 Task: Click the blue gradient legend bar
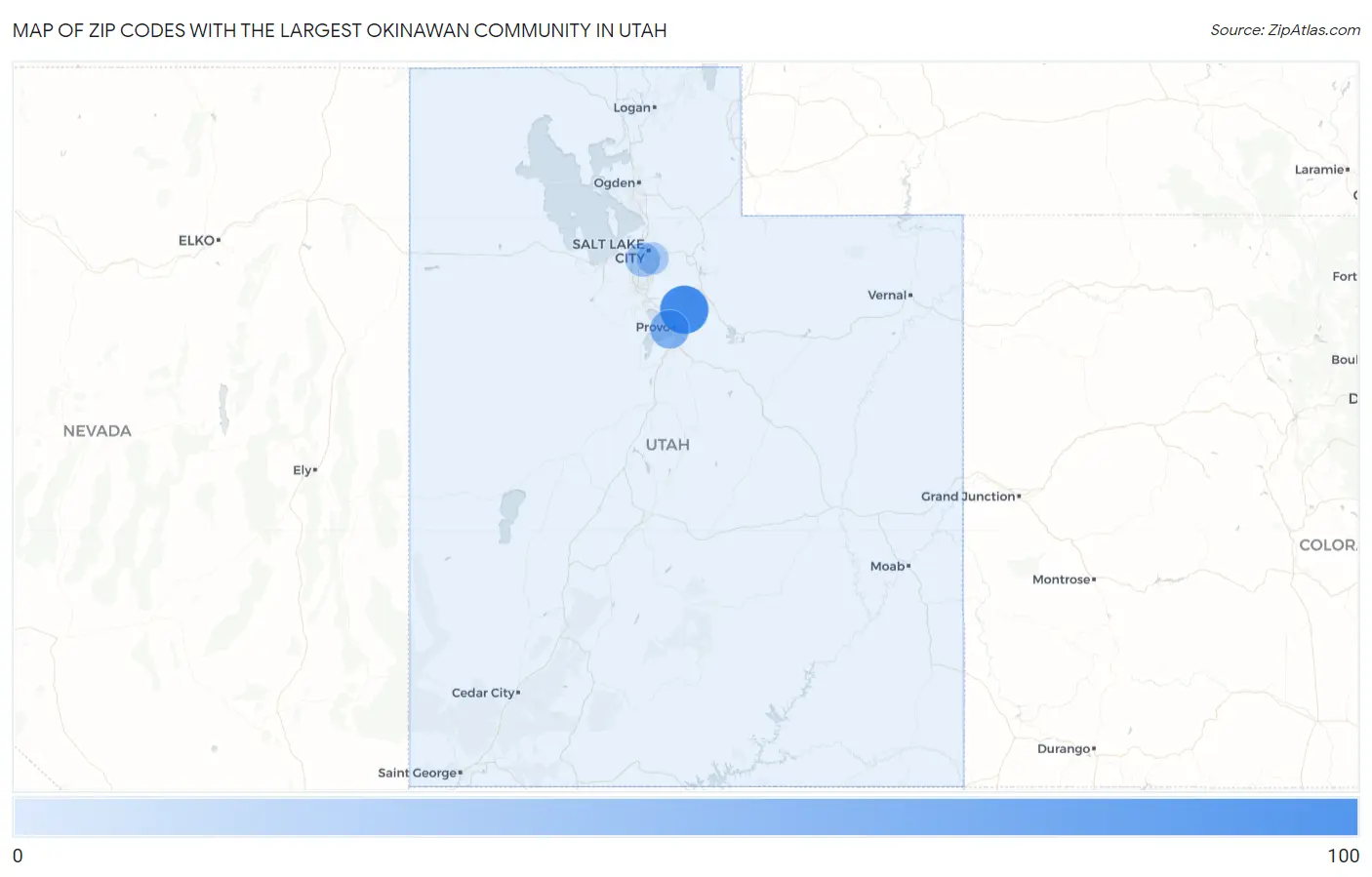pyautogui.click(x=685, y=817)
